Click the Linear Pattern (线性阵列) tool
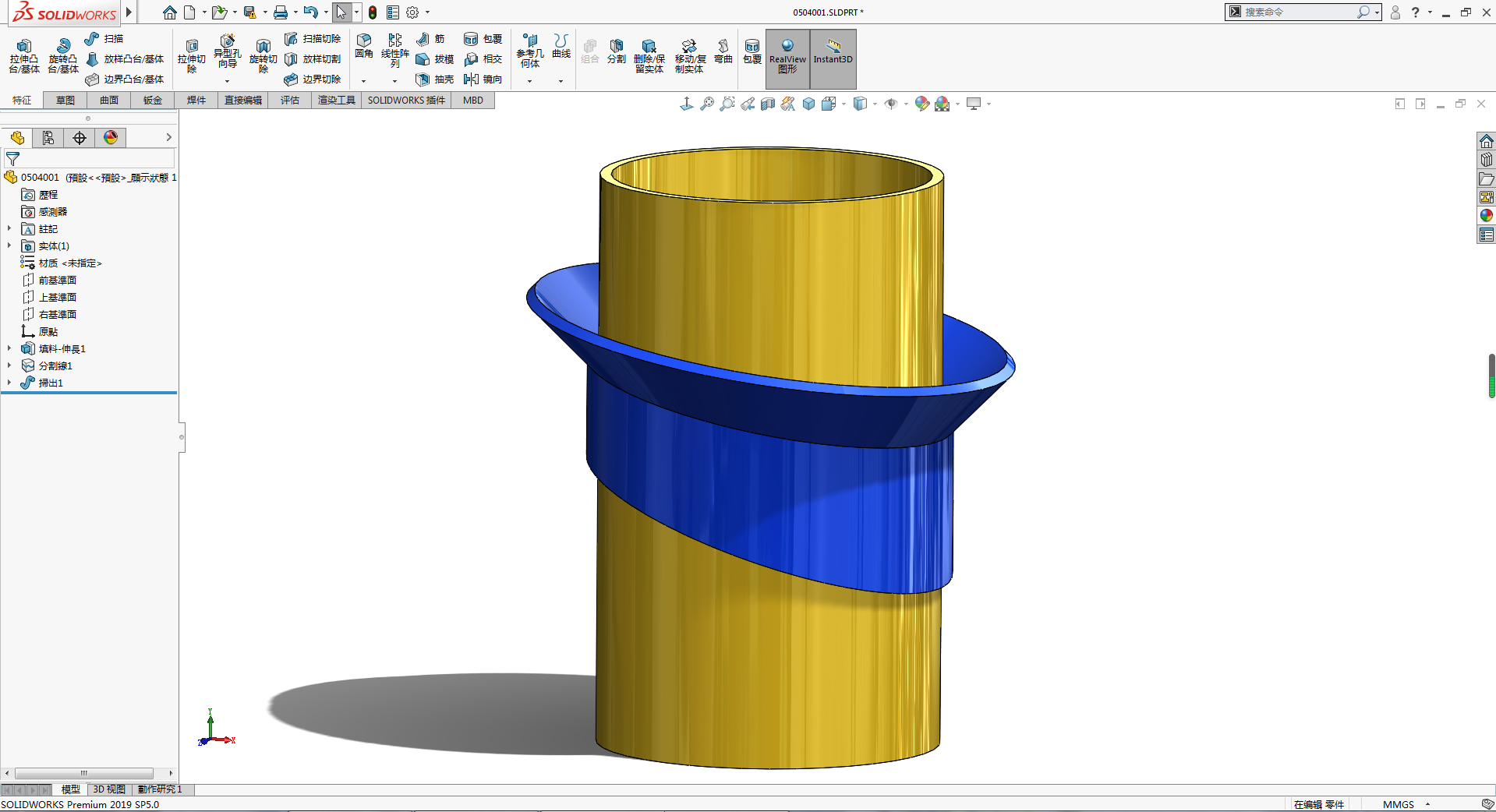The height and width of the screenshot is (812, 1496). coord(395,51)
